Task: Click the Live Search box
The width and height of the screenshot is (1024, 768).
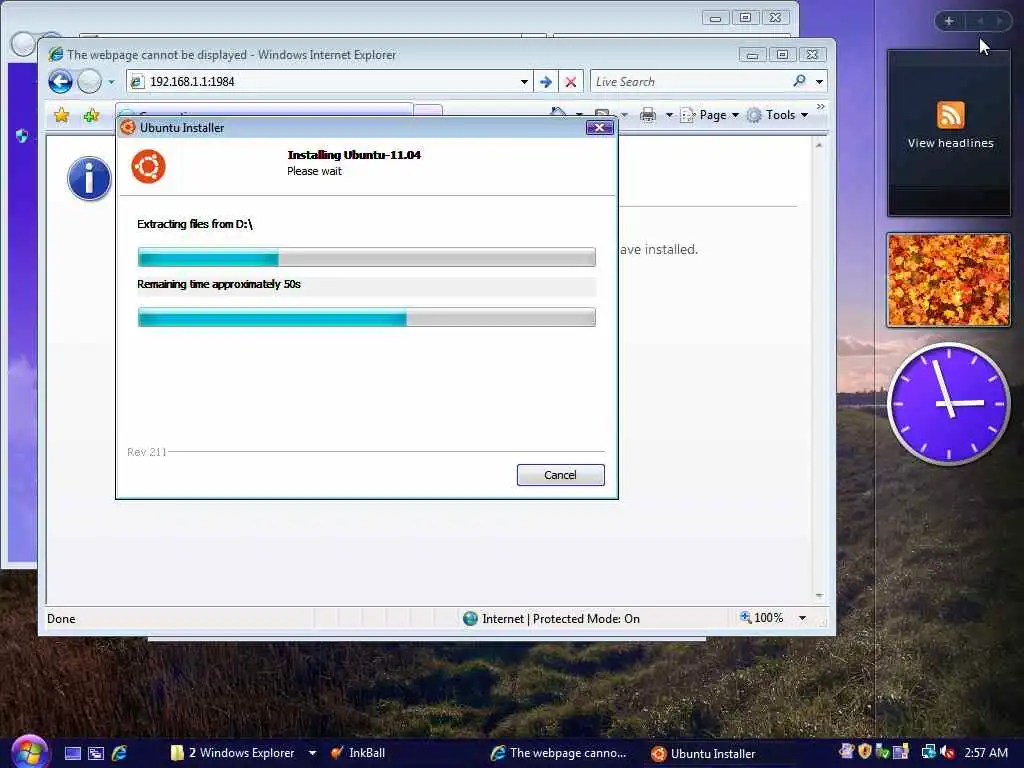Action: coord(690,82)
